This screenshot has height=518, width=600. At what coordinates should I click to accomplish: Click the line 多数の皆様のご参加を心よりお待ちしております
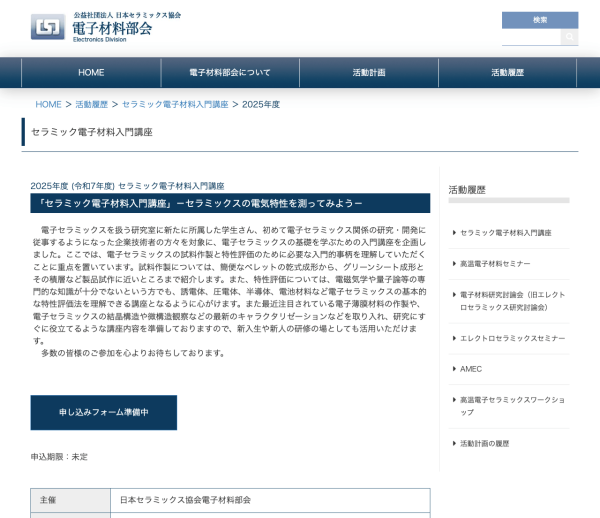coord(133,353)
